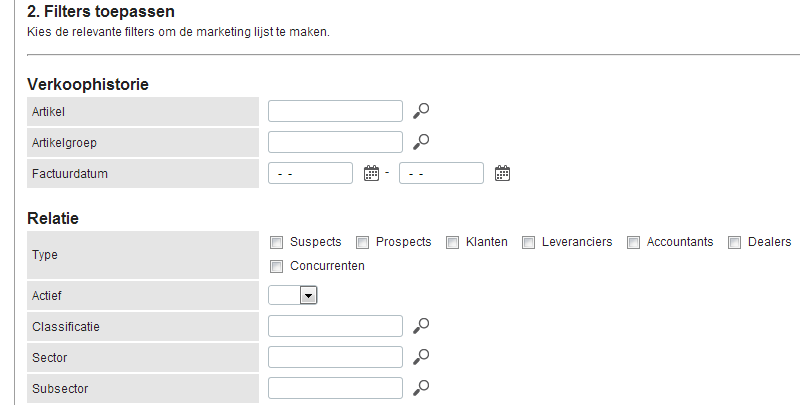810x405 pixels.
Task: Select the Leveranciers checkbox
Action: click(x=528, y=242)
